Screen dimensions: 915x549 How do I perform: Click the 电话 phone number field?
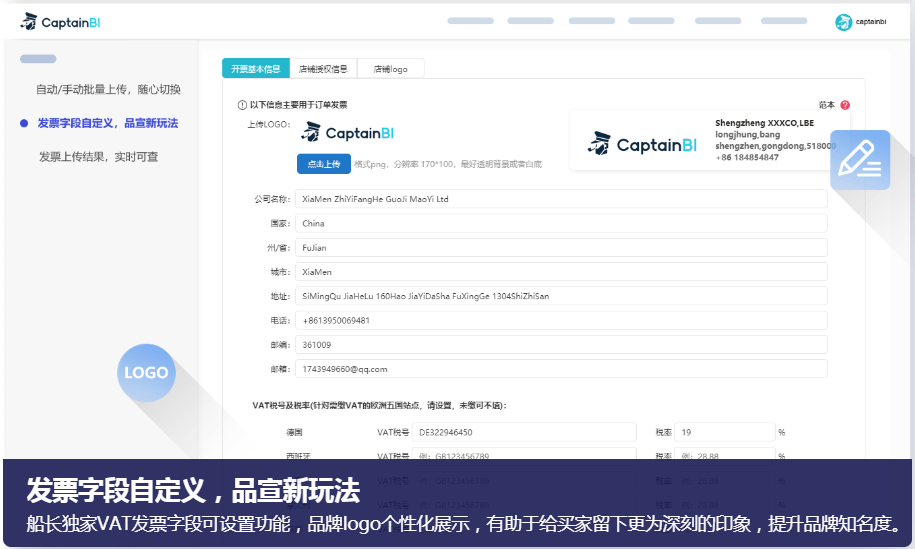[561, 320]
